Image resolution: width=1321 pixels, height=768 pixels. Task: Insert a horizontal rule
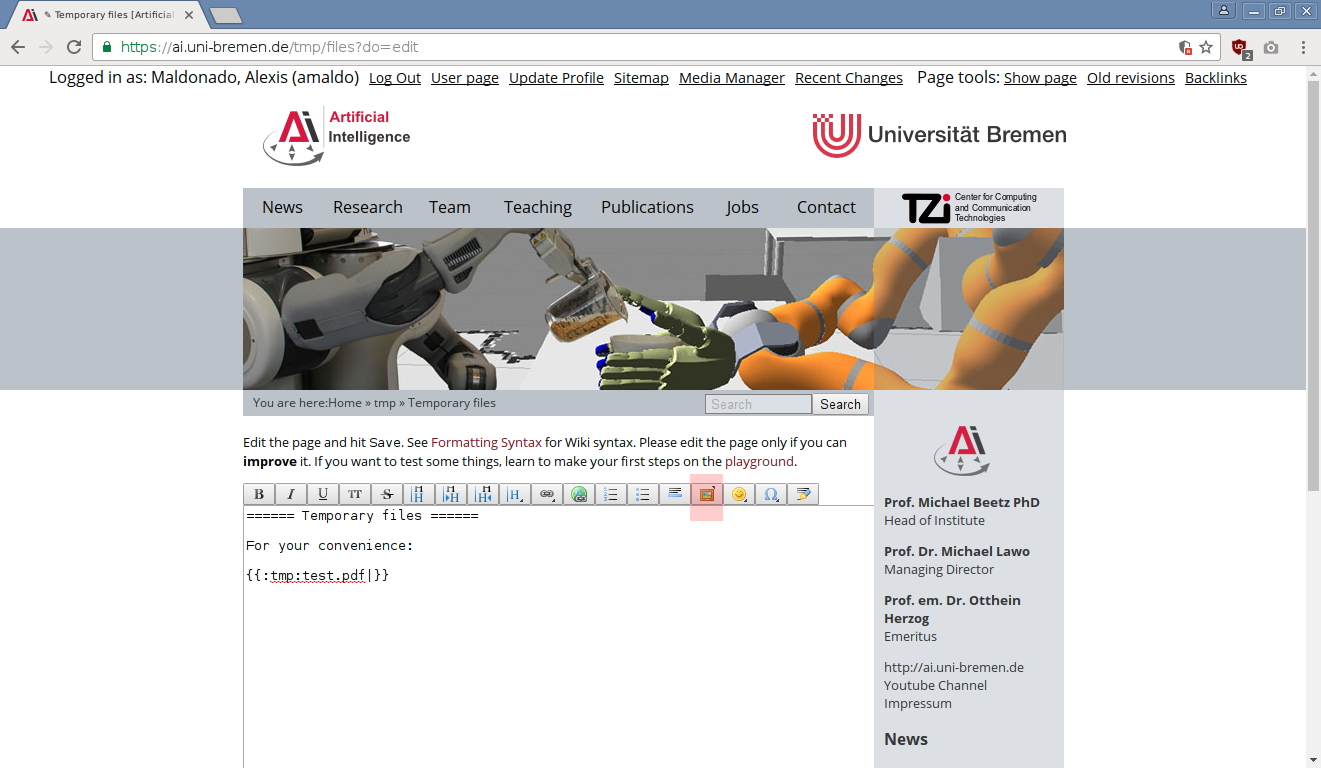[x=674, y=494]
